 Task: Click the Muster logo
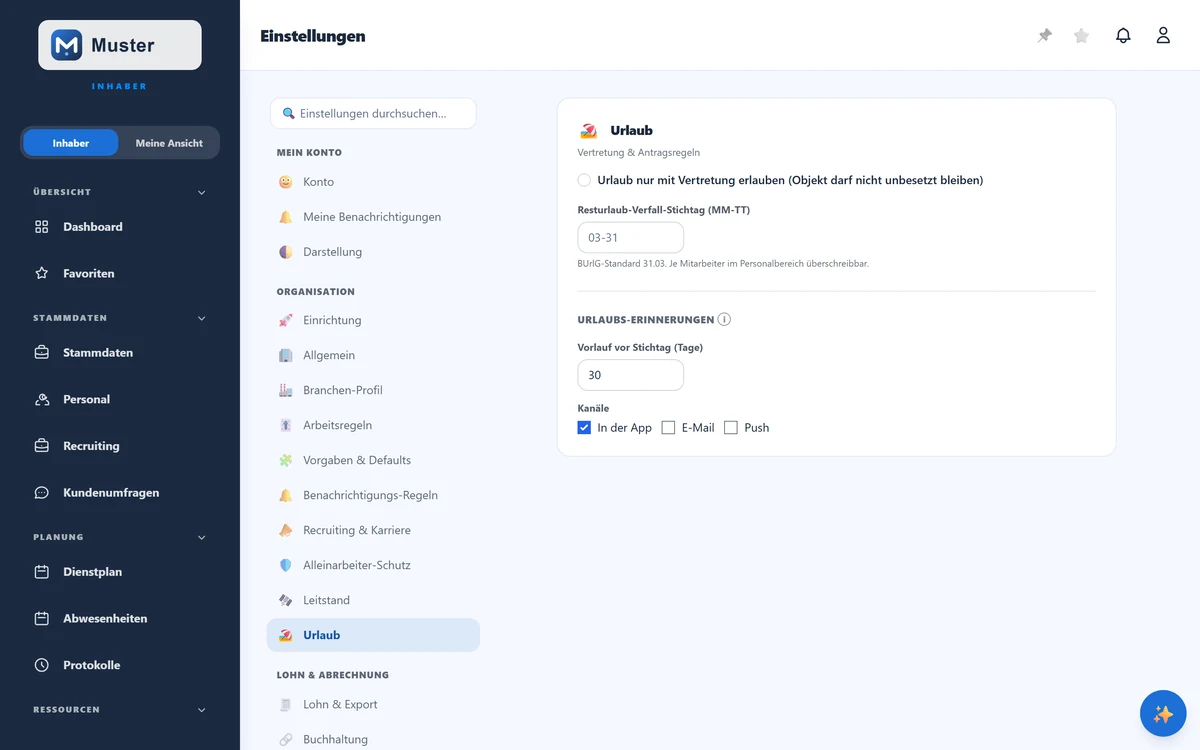120,45
